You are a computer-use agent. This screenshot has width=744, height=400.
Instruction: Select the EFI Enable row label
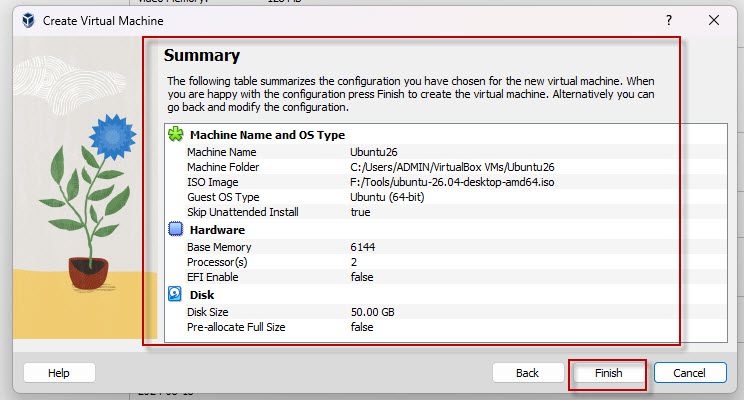(213, 277)
